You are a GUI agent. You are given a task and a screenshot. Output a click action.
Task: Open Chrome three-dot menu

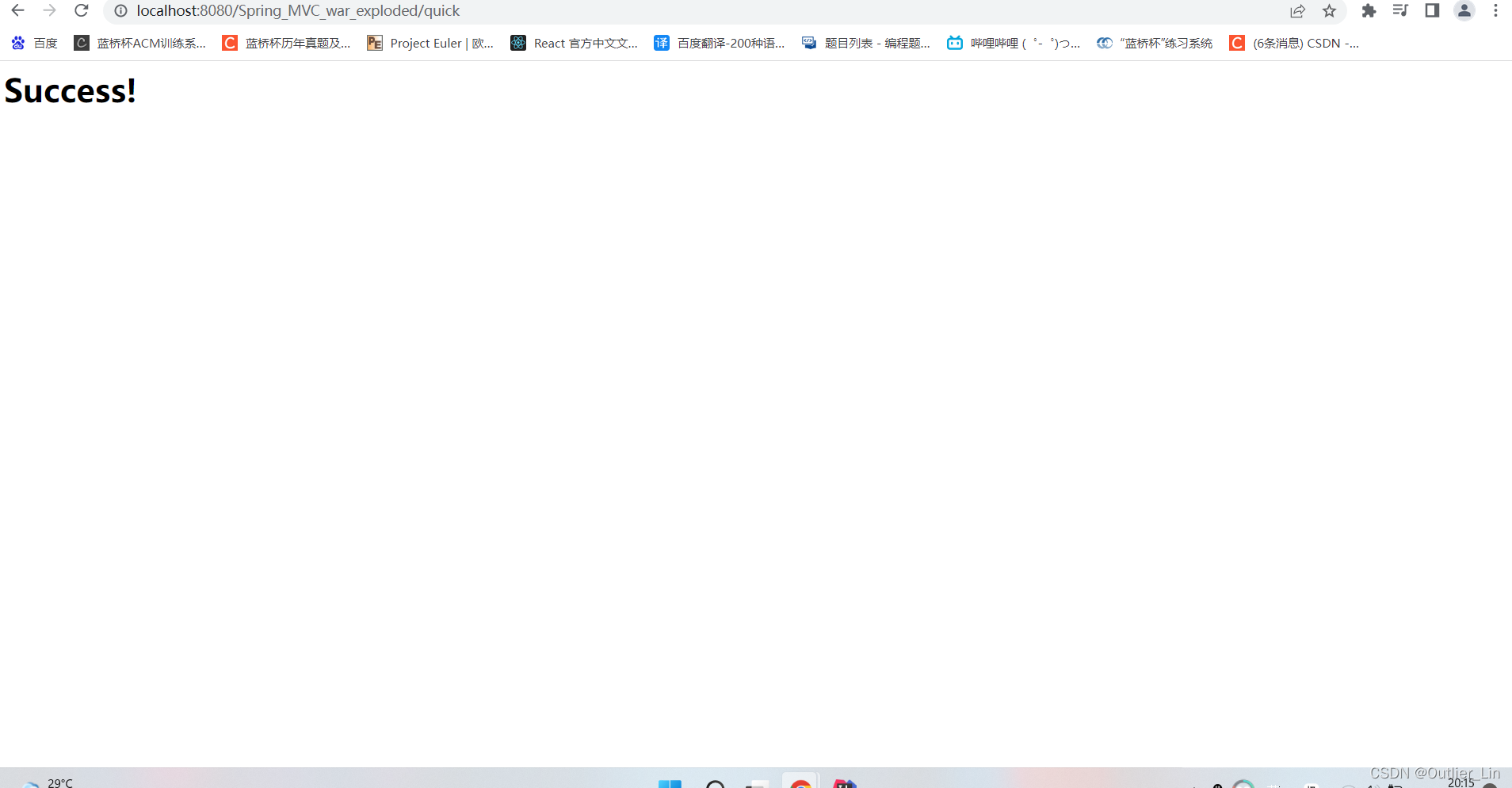pos(1495,11)
